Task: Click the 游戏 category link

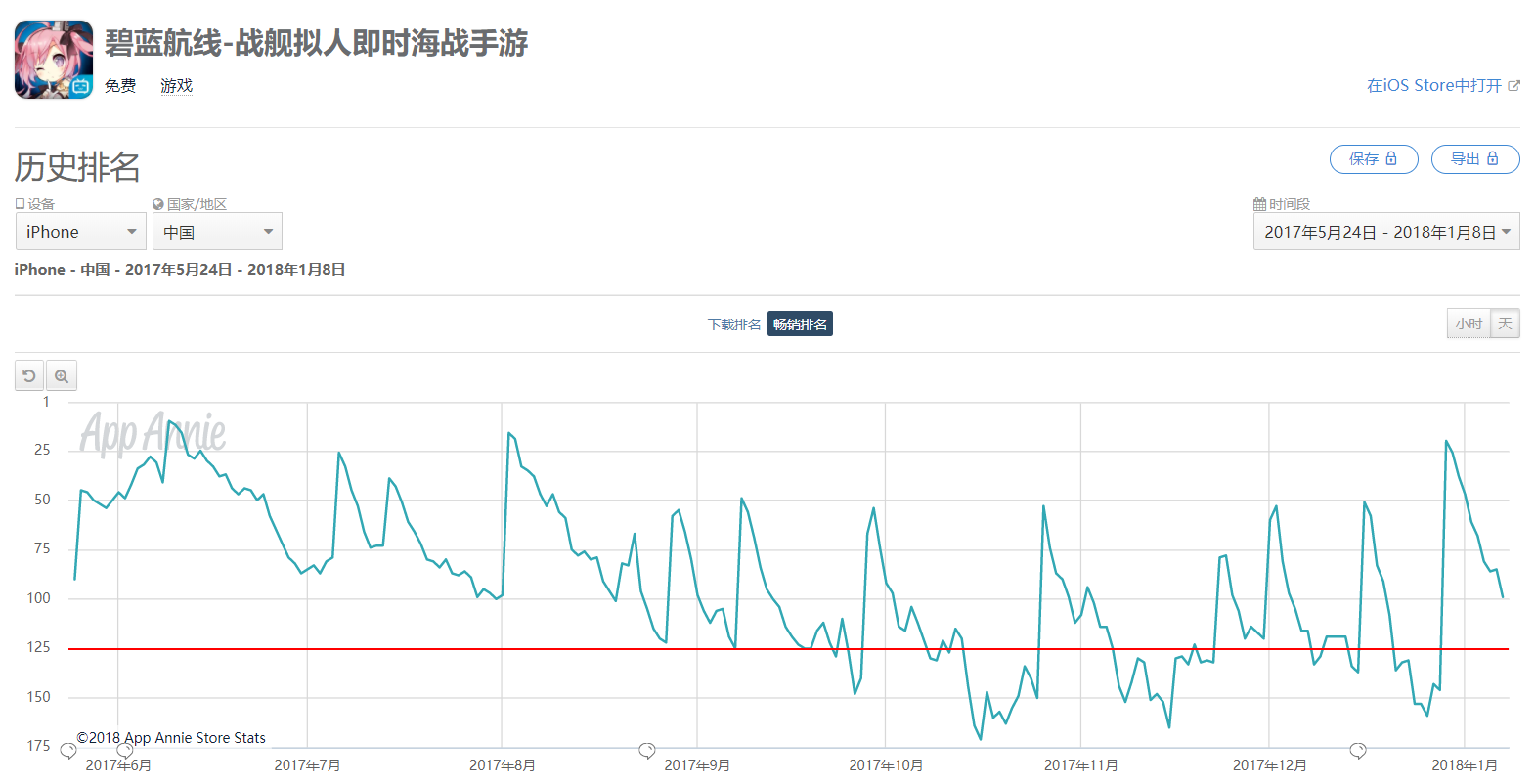Action: (177, 86)
